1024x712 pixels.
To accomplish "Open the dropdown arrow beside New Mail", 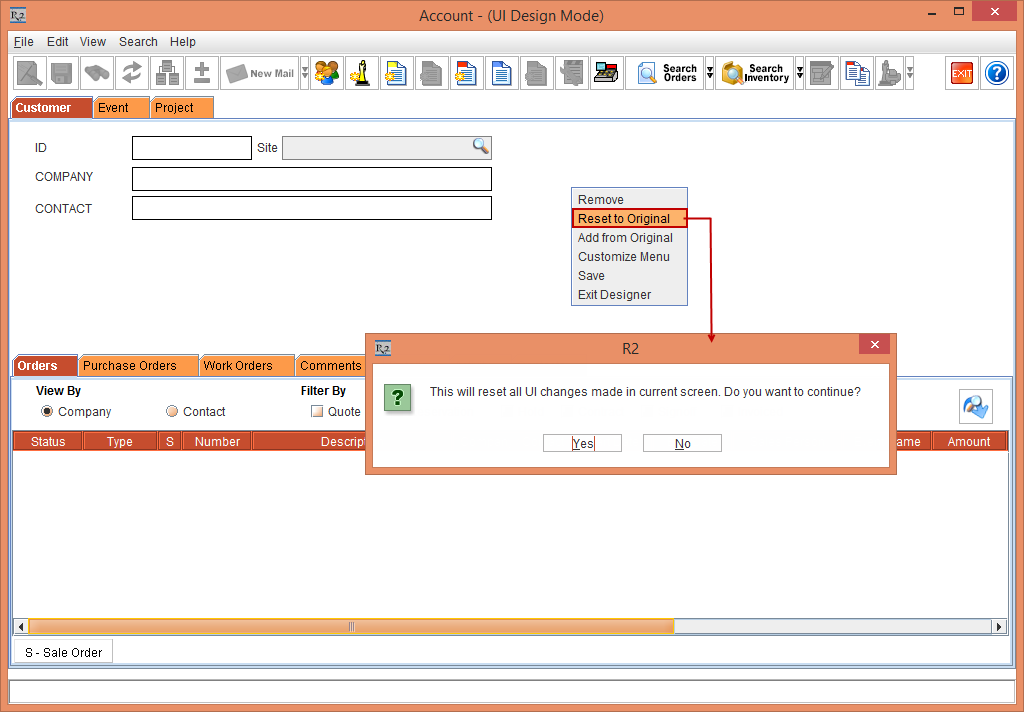I will click(304, 73).
